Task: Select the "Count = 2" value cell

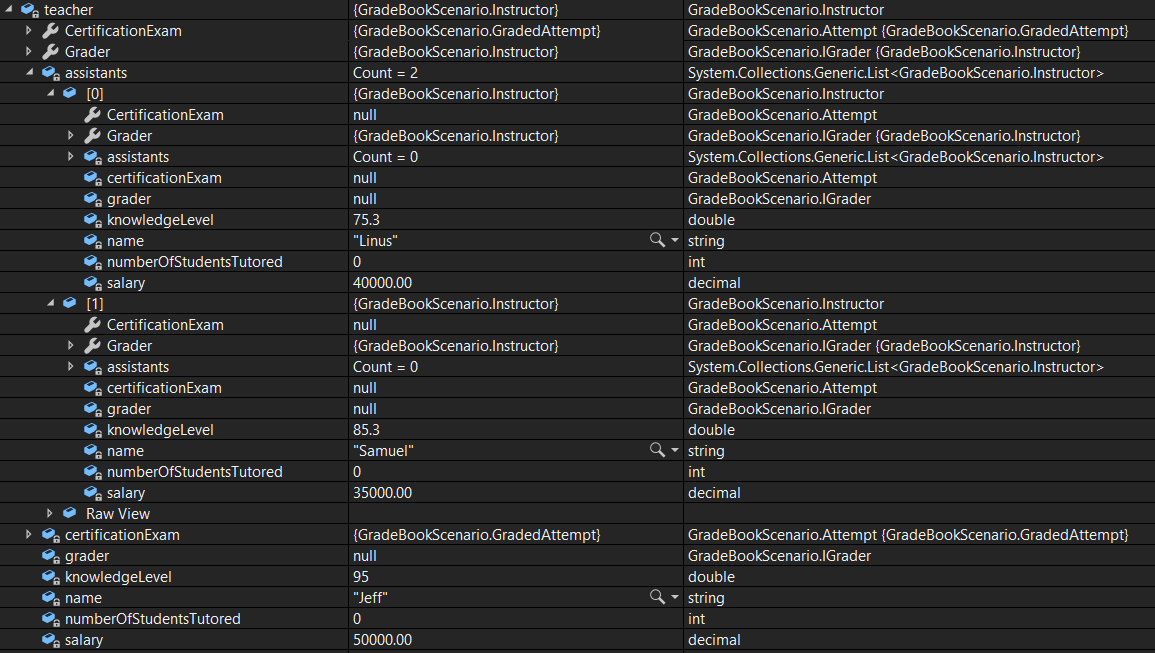Action: 385,73
